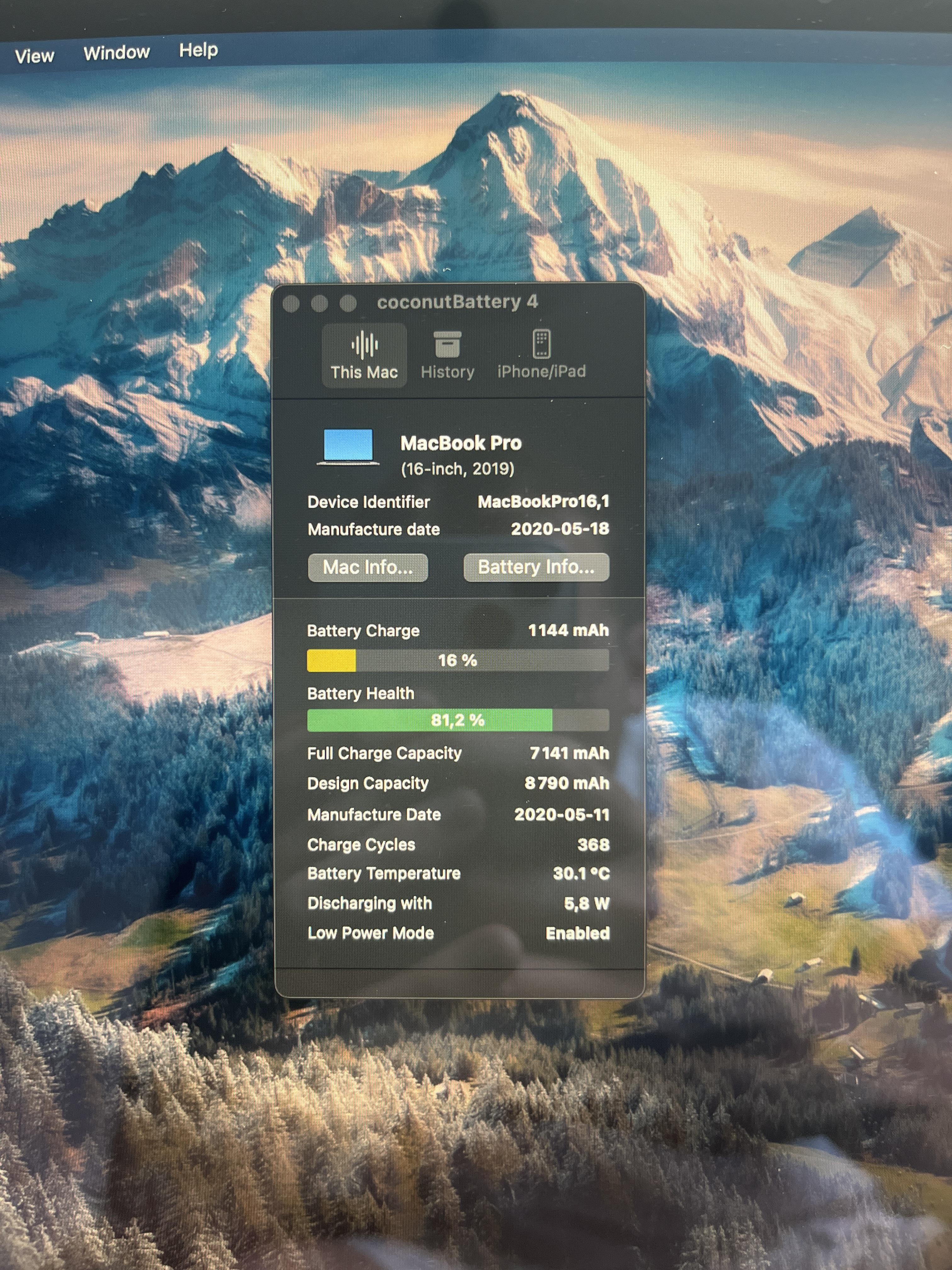This screenshot has width=952, height=1270.
Task: Click the Low Power Mode Enabled value
Action: tap(577, 933)
